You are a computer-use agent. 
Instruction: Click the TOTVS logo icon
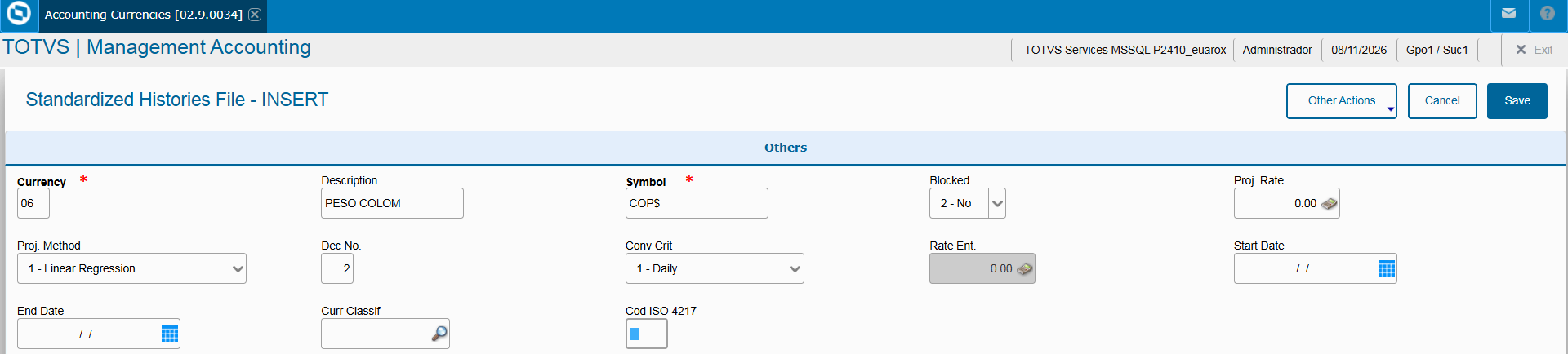click(18, 14)
